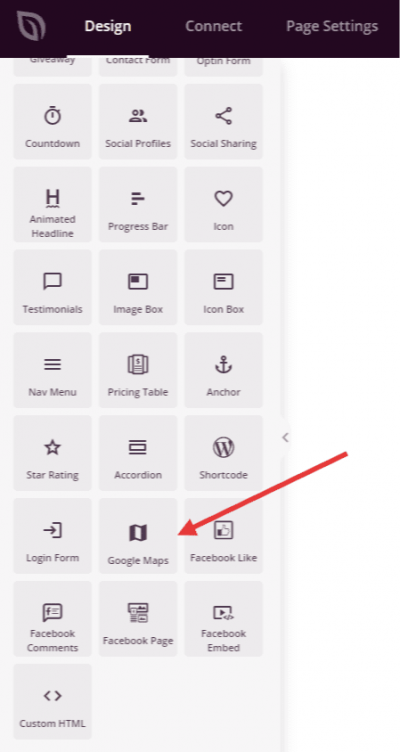Select the Star Rating block
The width and height of the screenshot is (400, 752).
point(52,453)
